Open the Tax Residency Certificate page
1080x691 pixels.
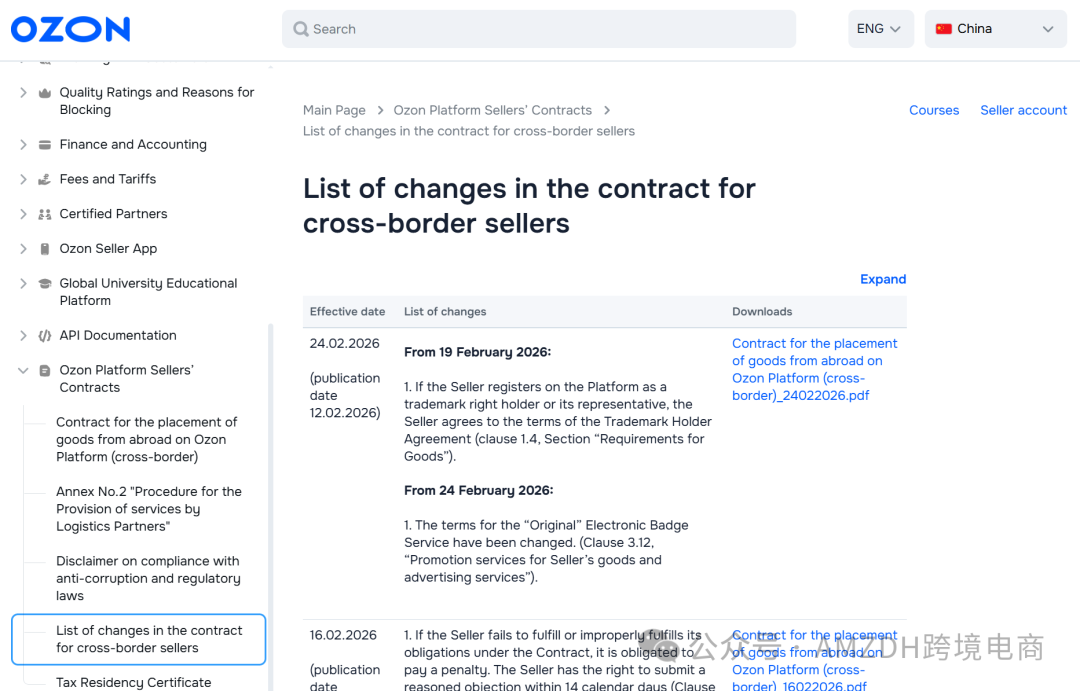point(134,682)
